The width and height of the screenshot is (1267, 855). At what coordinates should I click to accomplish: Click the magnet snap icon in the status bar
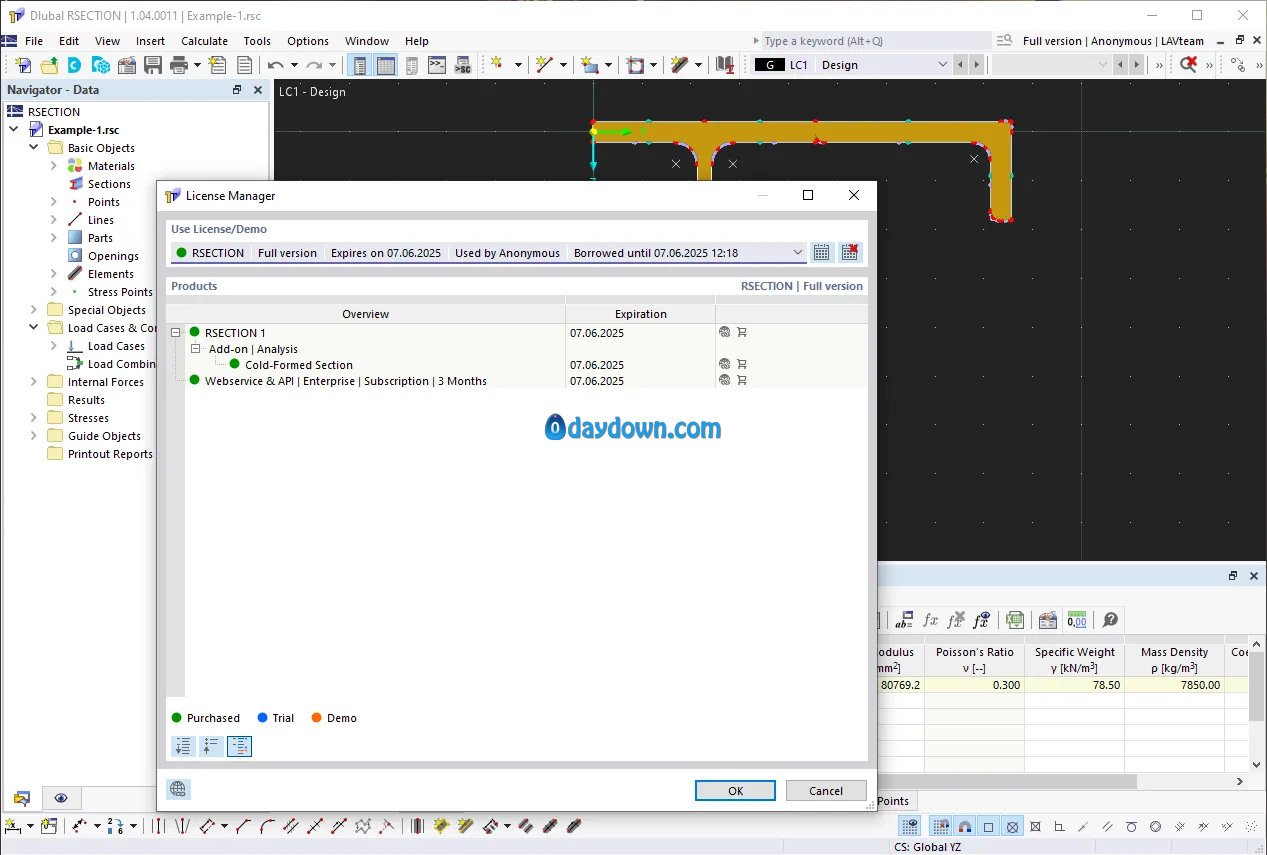coord(965,827)
